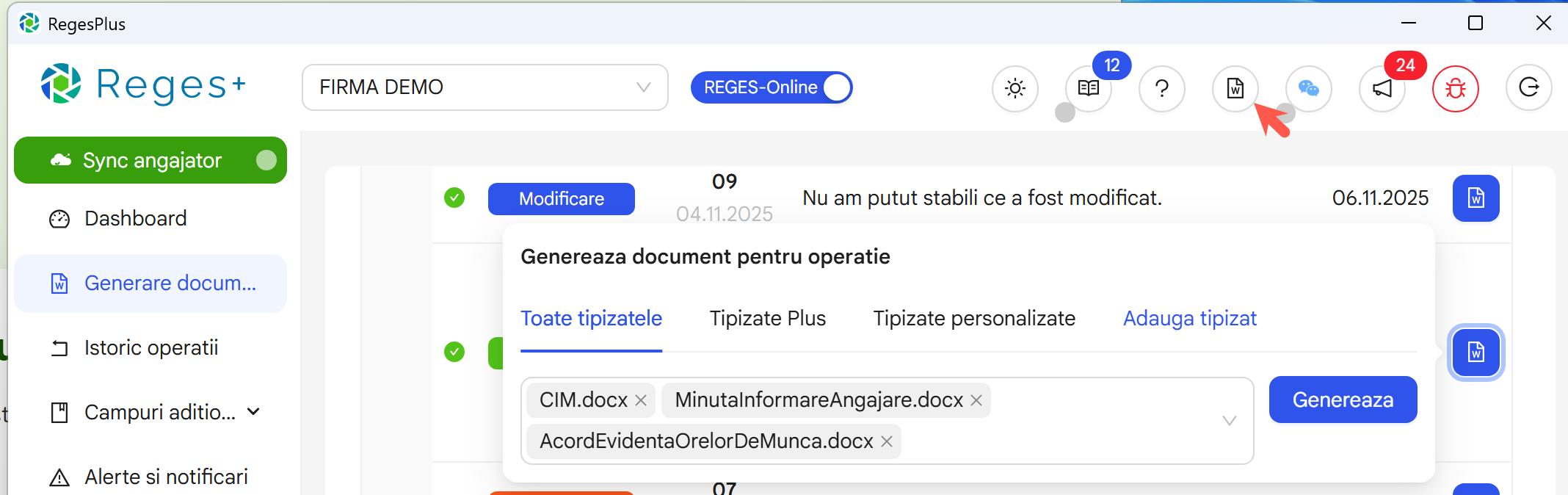Click text 'Nu am putut stabili ce a fost modificat.'

pos(982,198)
